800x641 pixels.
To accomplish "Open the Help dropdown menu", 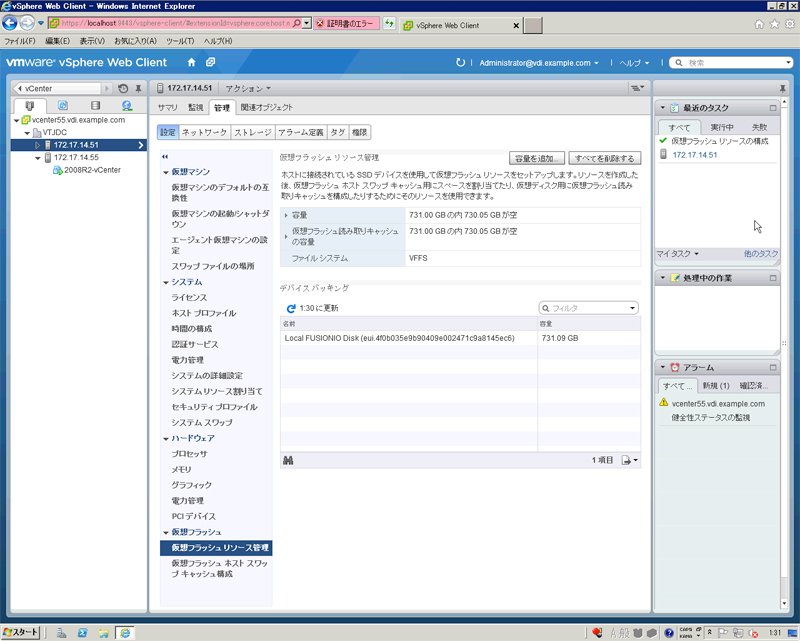I will click(x=634, y=63).
